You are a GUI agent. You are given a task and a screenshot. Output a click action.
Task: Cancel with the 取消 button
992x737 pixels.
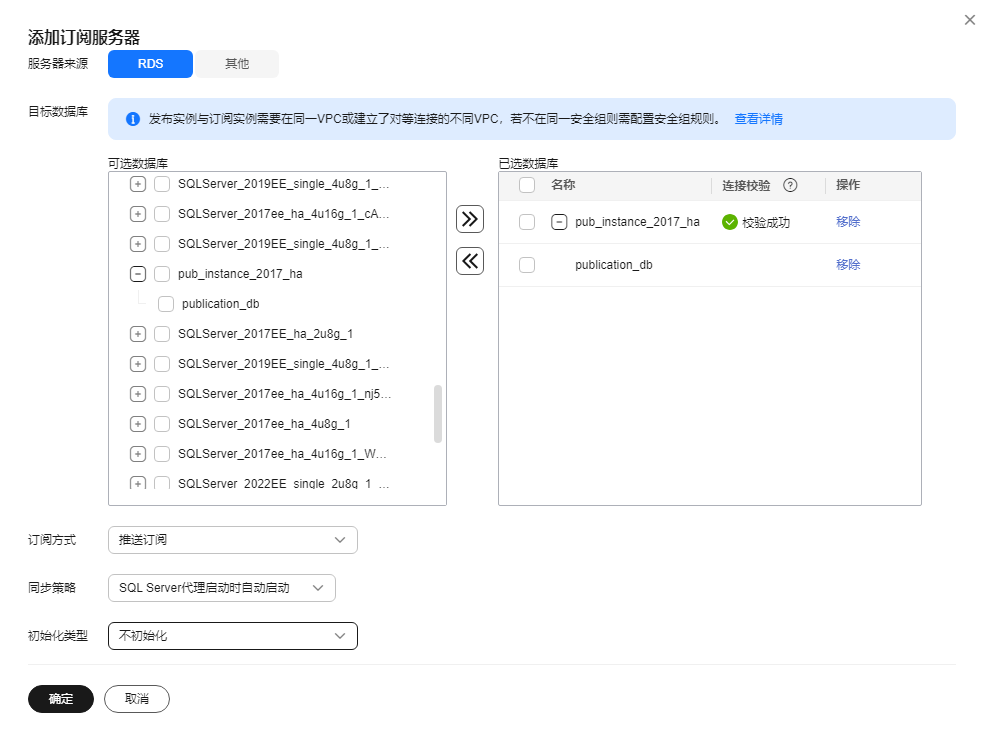137,699
